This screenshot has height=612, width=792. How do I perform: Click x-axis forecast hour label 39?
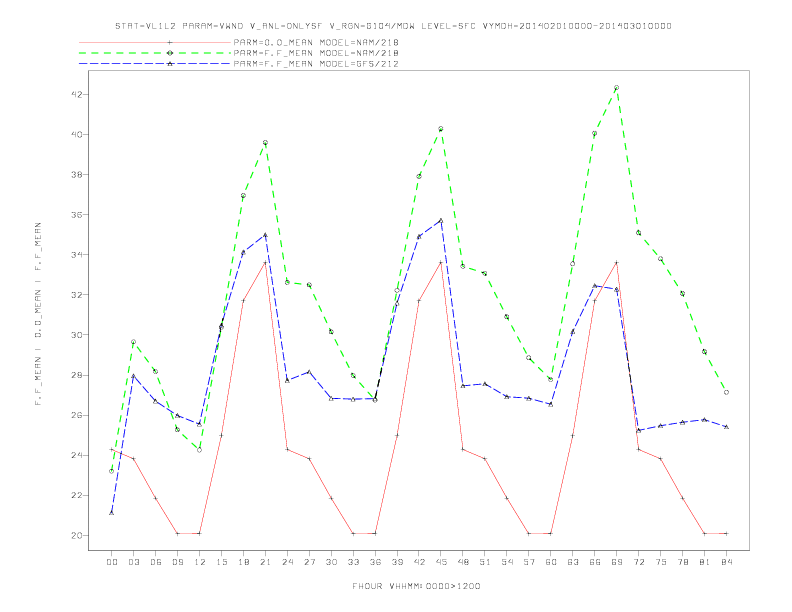[397, 562]
